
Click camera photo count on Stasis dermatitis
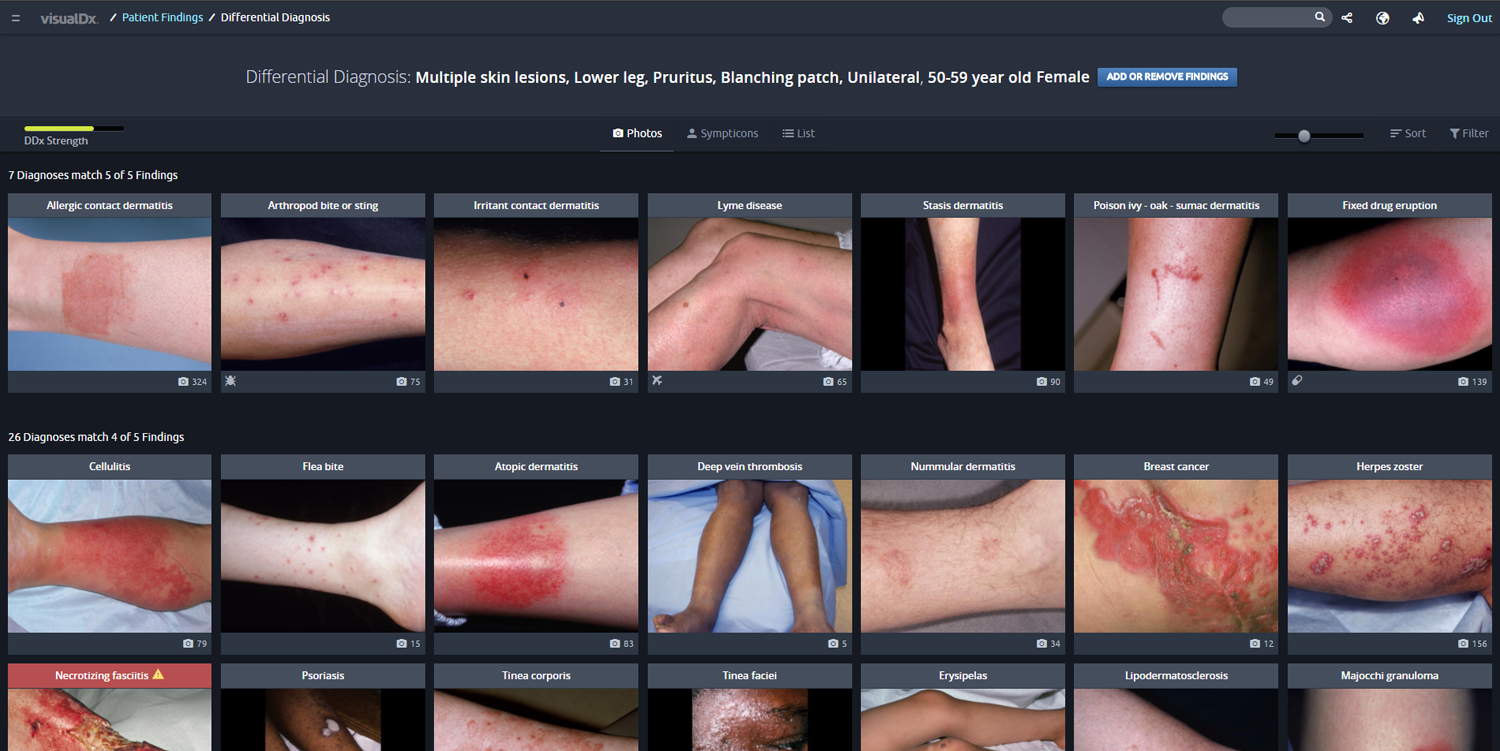(x=1048, y=382)
